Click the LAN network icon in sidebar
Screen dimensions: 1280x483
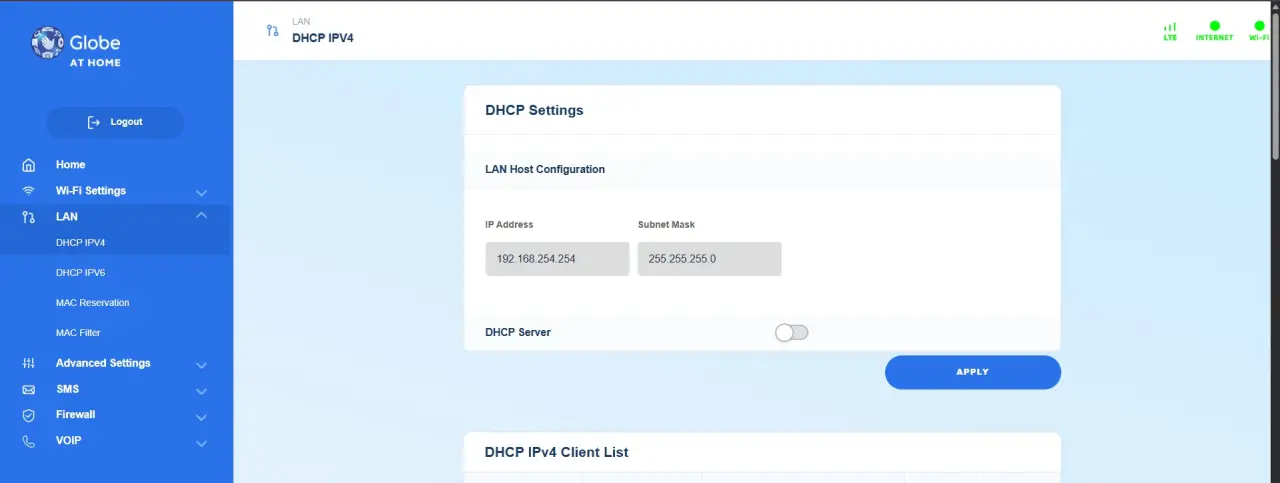[x=29, y=217]
